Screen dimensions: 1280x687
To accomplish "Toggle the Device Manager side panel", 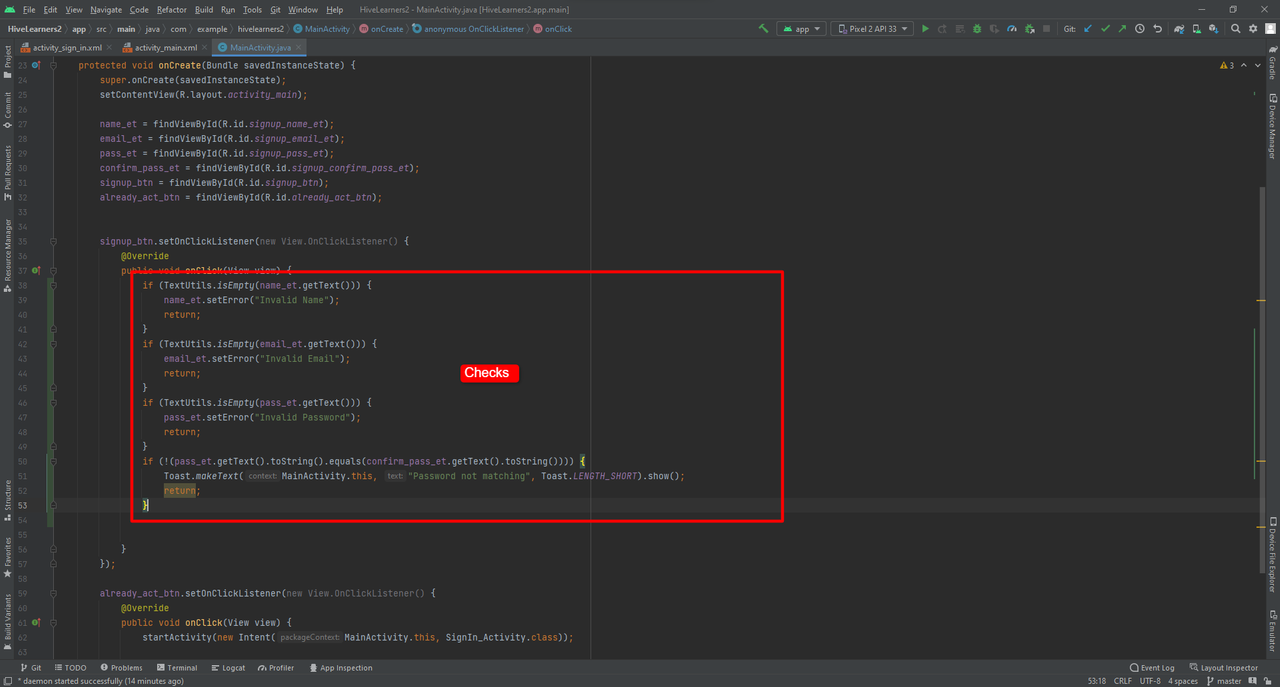I will [1272, 126].
